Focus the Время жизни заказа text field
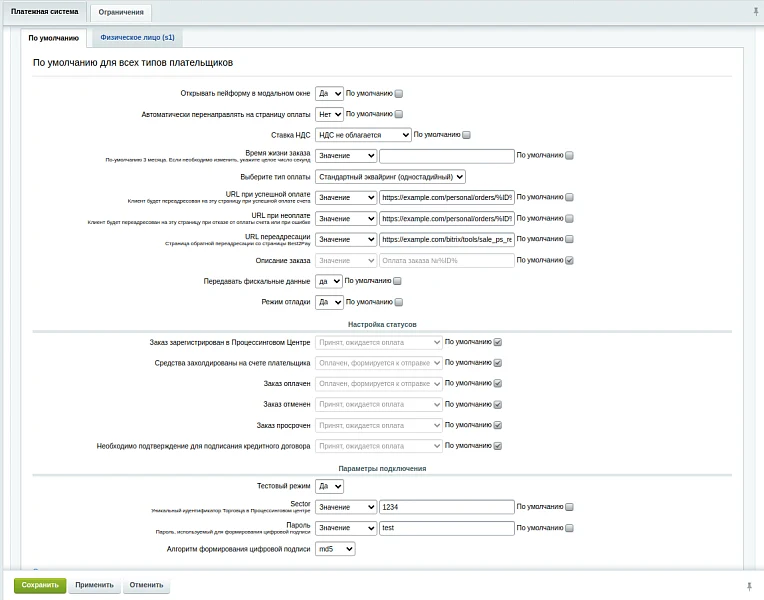Viewport: 764px width, 600px height. [447, 156]
